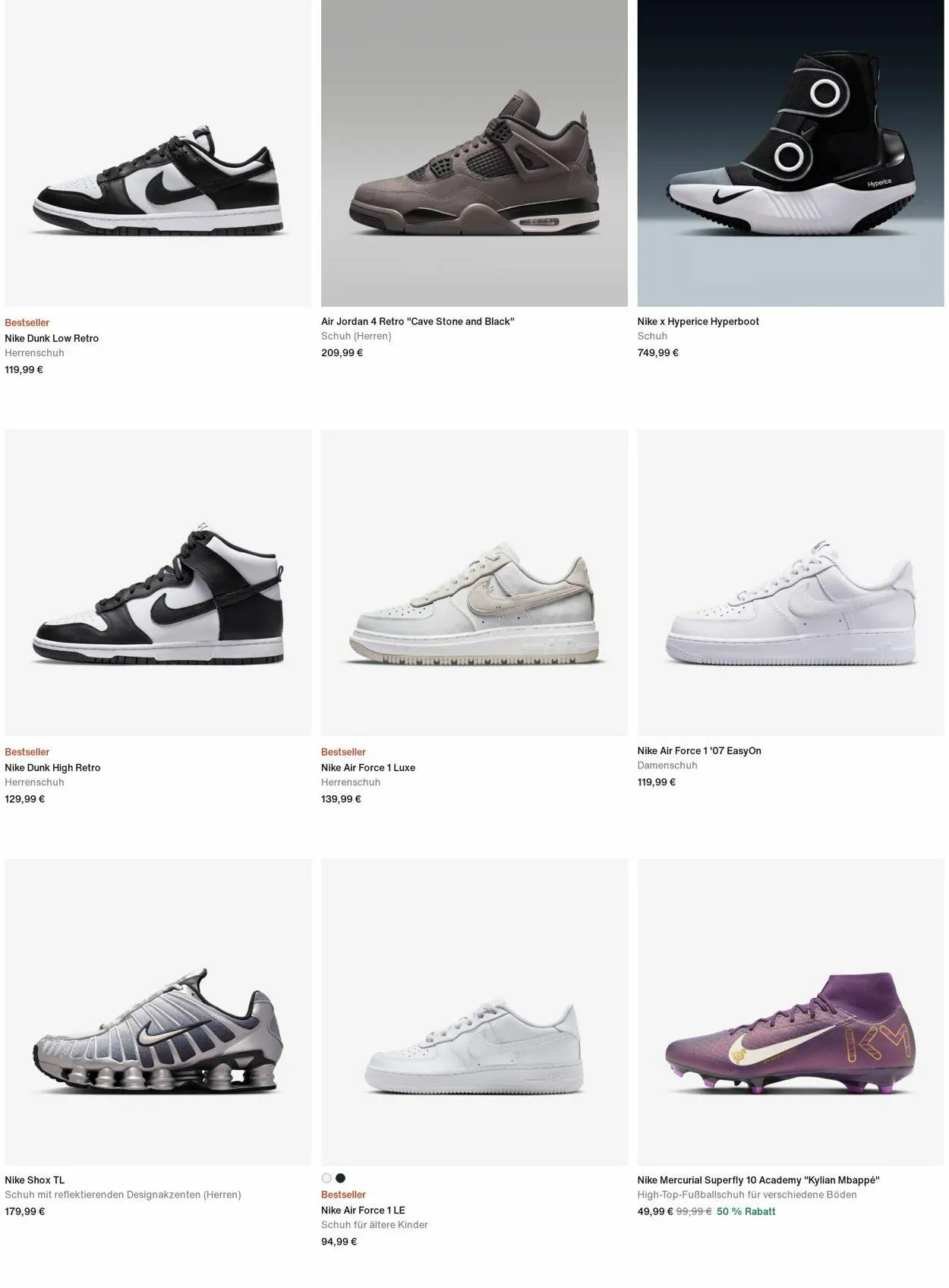Click the Nike Air Force 1 '07 EasyOn title
Screen dimensions: 949x1288
pos(699,751)
